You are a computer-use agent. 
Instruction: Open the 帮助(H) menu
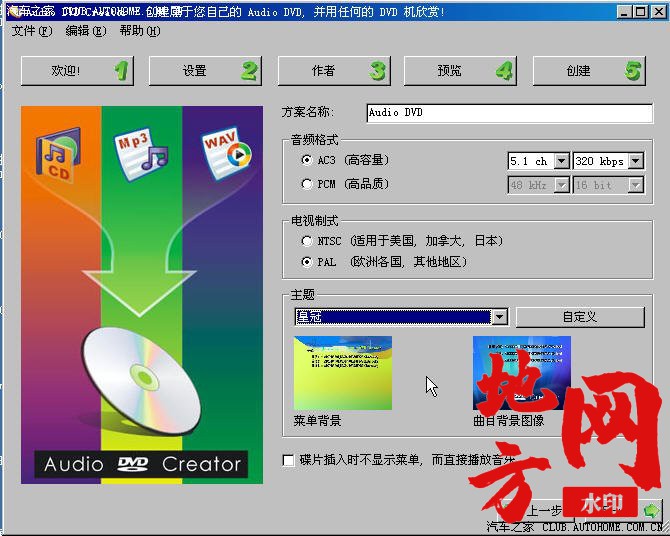pyautogui.click(x=140, y=31)
